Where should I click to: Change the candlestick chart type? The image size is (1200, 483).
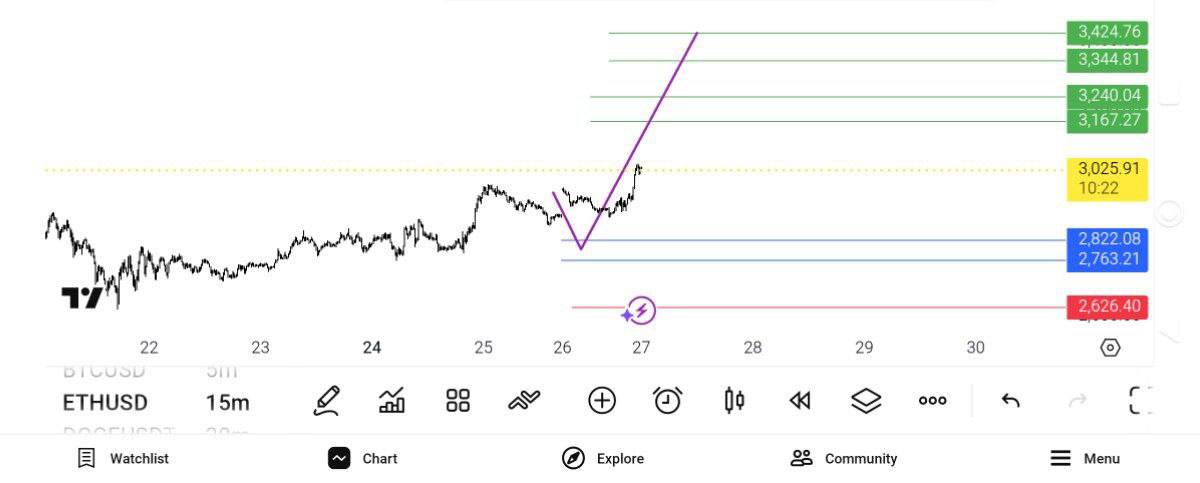[x=734, y=401]
